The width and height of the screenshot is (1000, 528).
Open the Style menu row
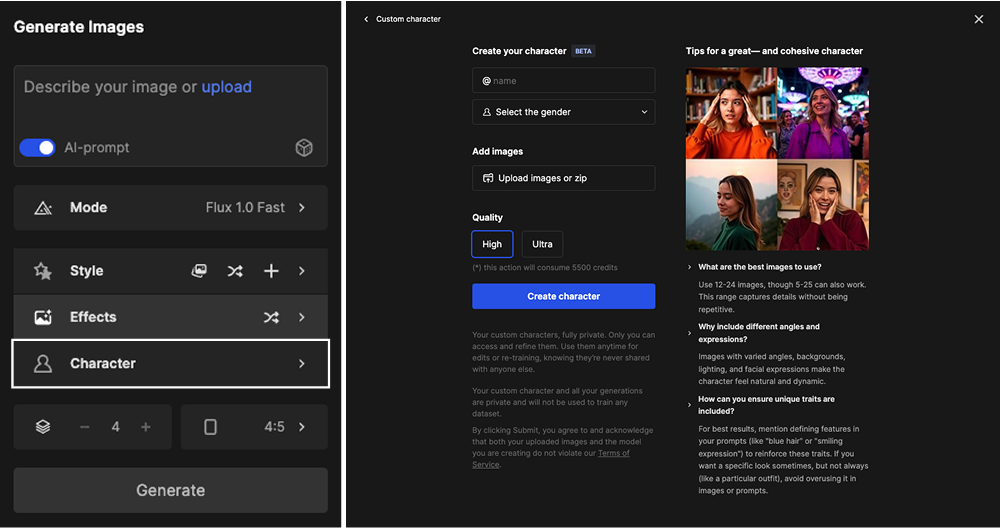pyautogui.click(x=170, y=271)
